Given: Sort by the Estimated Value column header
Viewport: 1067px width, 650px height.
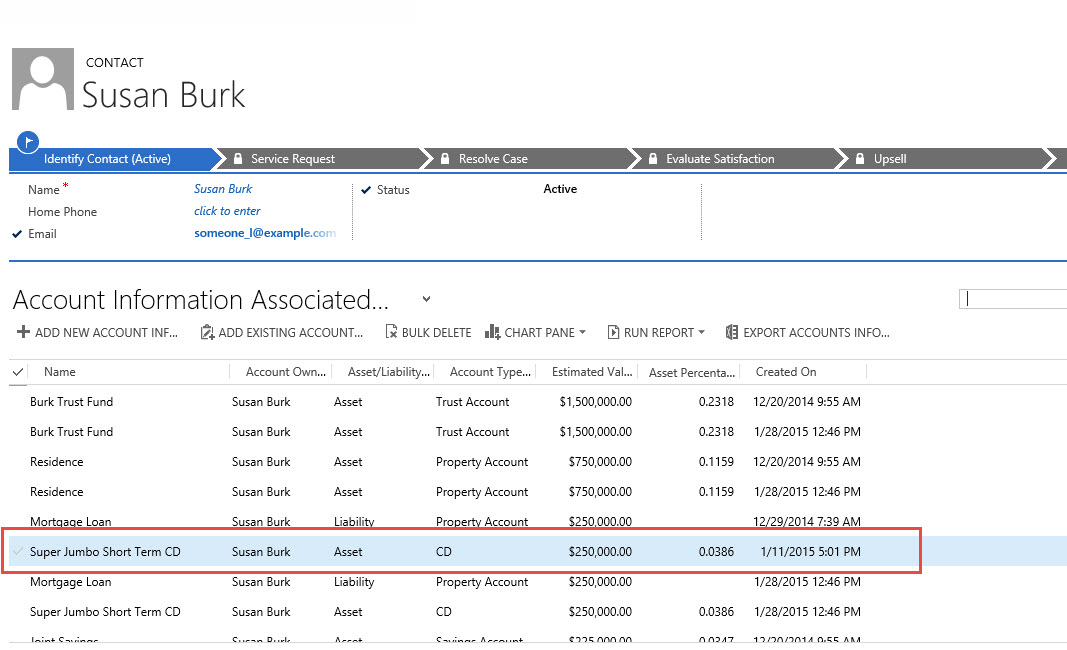Looking at the screenshot, I should click(591, 372).
